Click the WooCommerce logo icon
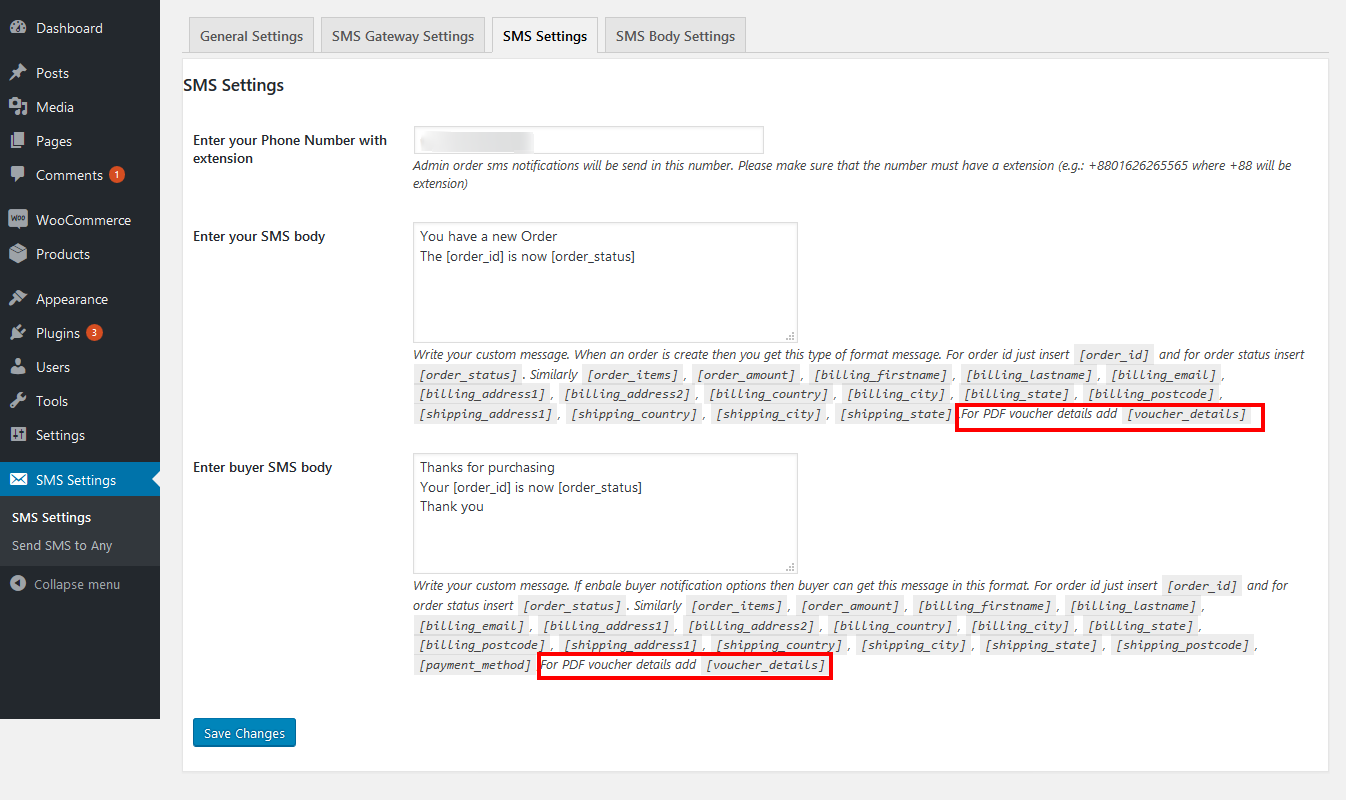 pyautogui.click(x=18, y=220)
